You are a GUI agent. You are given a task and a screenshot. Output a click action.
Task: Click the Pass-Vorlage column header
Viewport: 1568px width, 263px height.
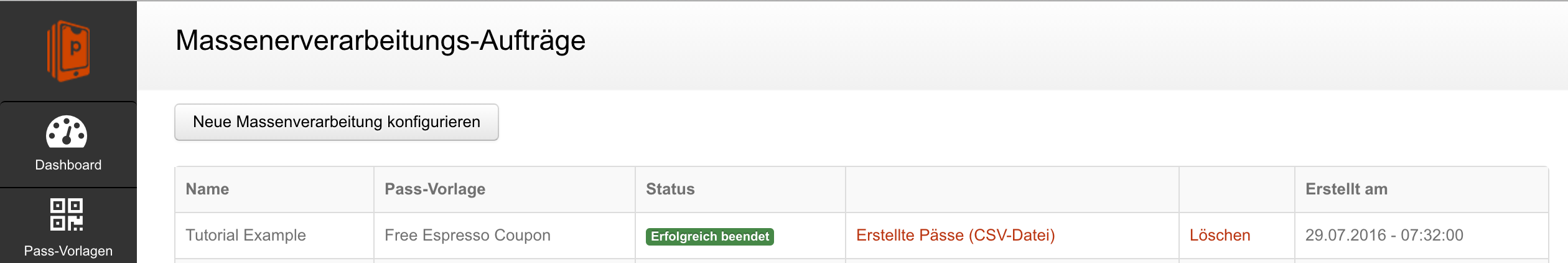(435, 189)
